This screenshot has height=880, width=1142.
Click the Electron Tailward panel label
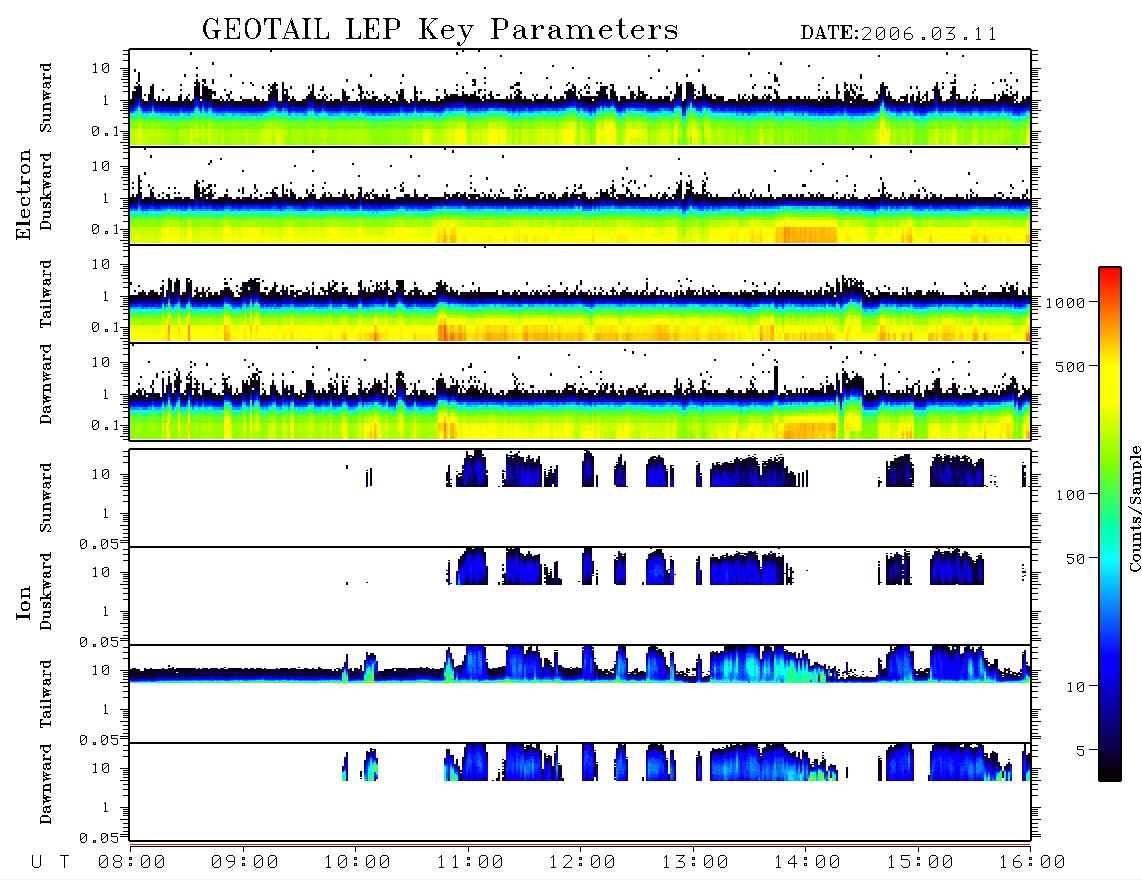coord(46,294)
